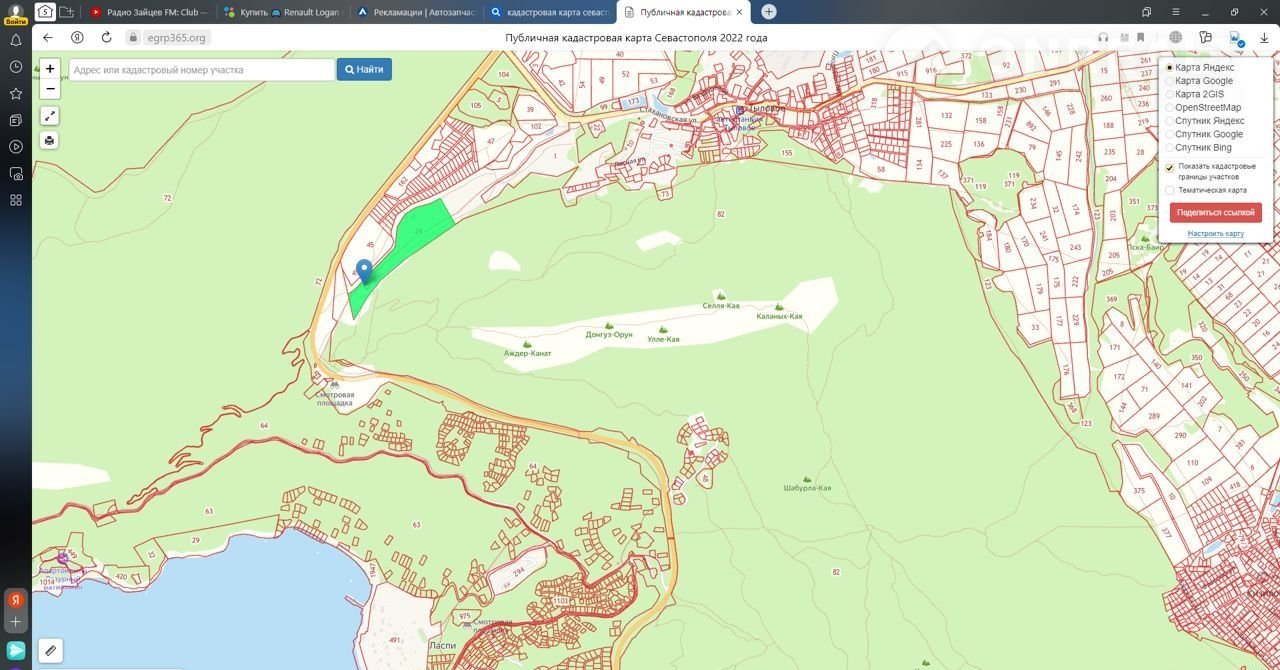Viewport: 1280px width, 670px height.
Task: Click the blue location pin marker
Action: click(365, 271)
